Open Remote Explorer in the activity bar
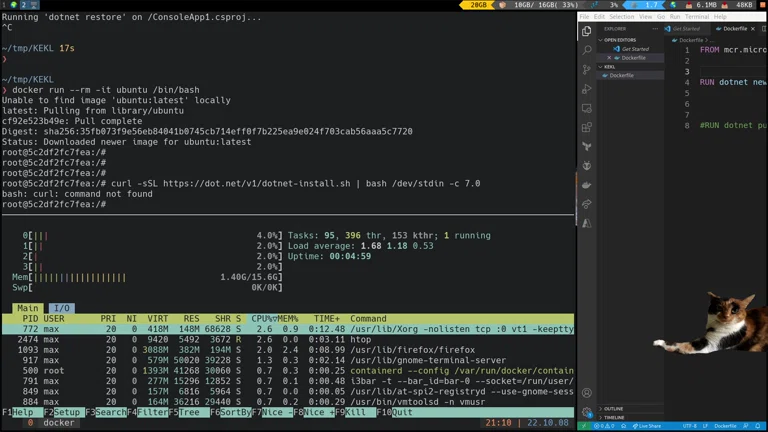The height and width of the screenshot is (432, 768). pyautogui.click(x=586, y=108)
